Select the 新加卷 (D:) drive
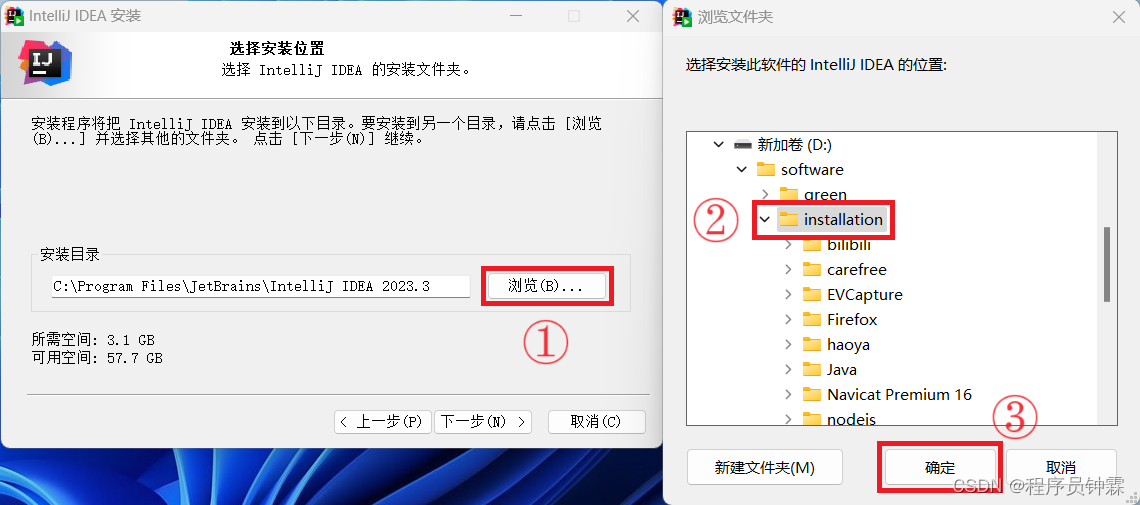The image size is (1140, 505). [x=793, y=145]
